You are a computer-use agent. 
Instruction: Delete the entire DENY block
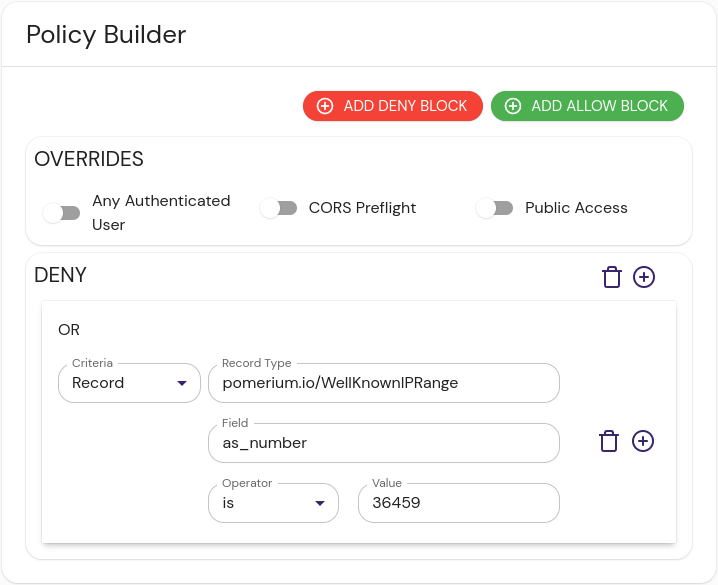(x=611, y=277)
